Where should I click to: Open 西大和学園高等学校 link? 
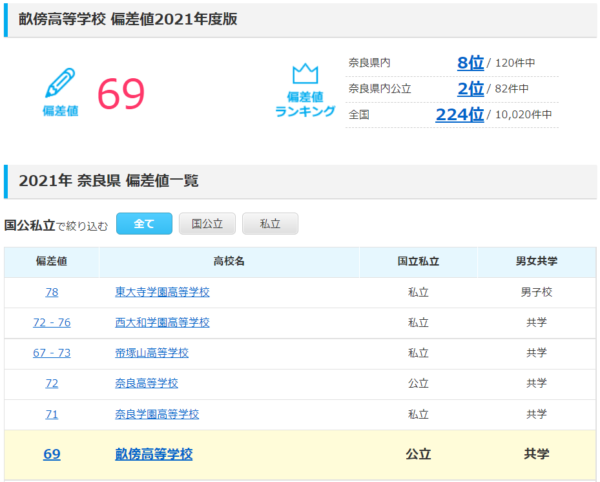(162, 322)
